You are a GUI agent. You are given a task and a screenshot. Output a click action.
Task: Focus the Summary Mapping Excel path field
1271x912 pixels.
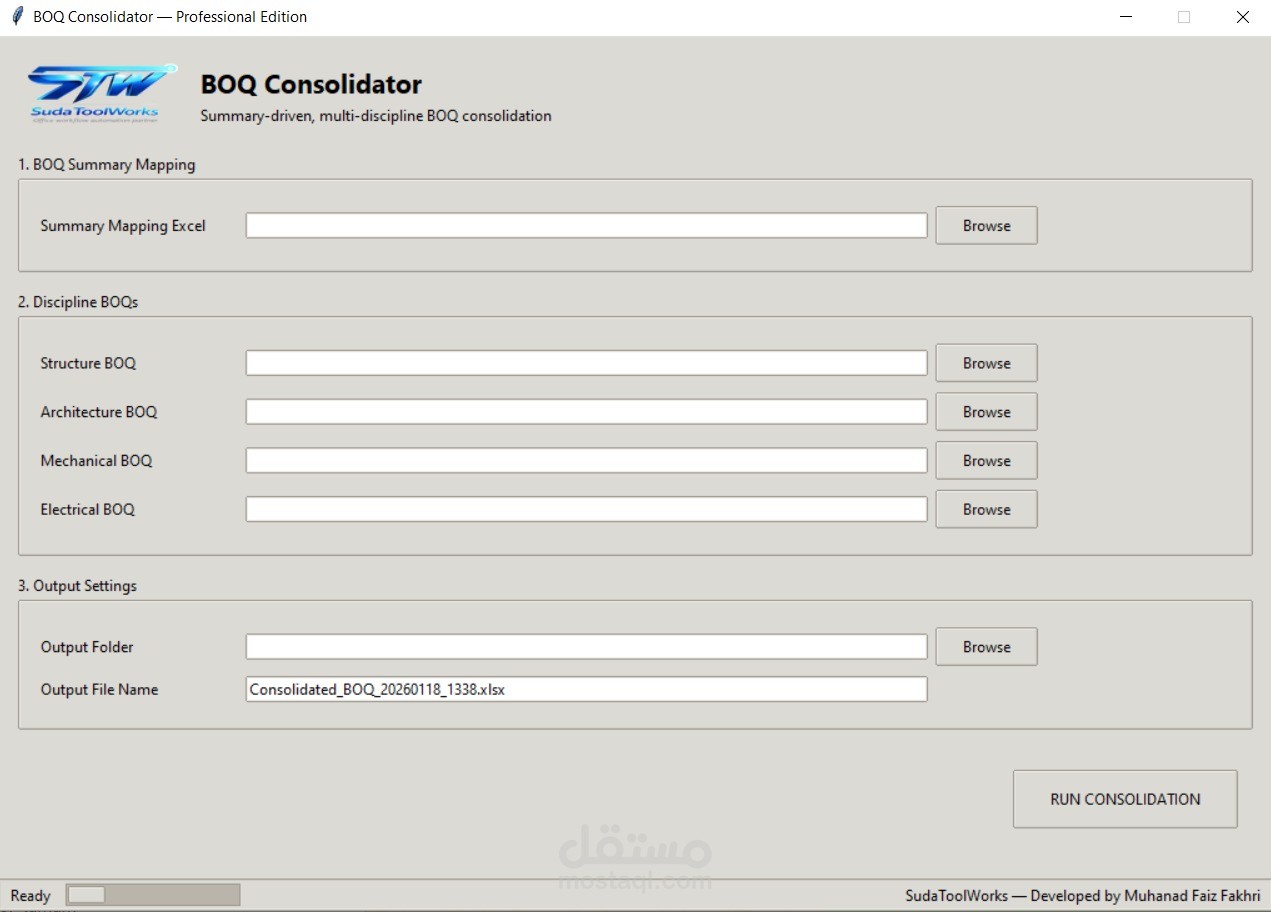[x=586, y=226]
